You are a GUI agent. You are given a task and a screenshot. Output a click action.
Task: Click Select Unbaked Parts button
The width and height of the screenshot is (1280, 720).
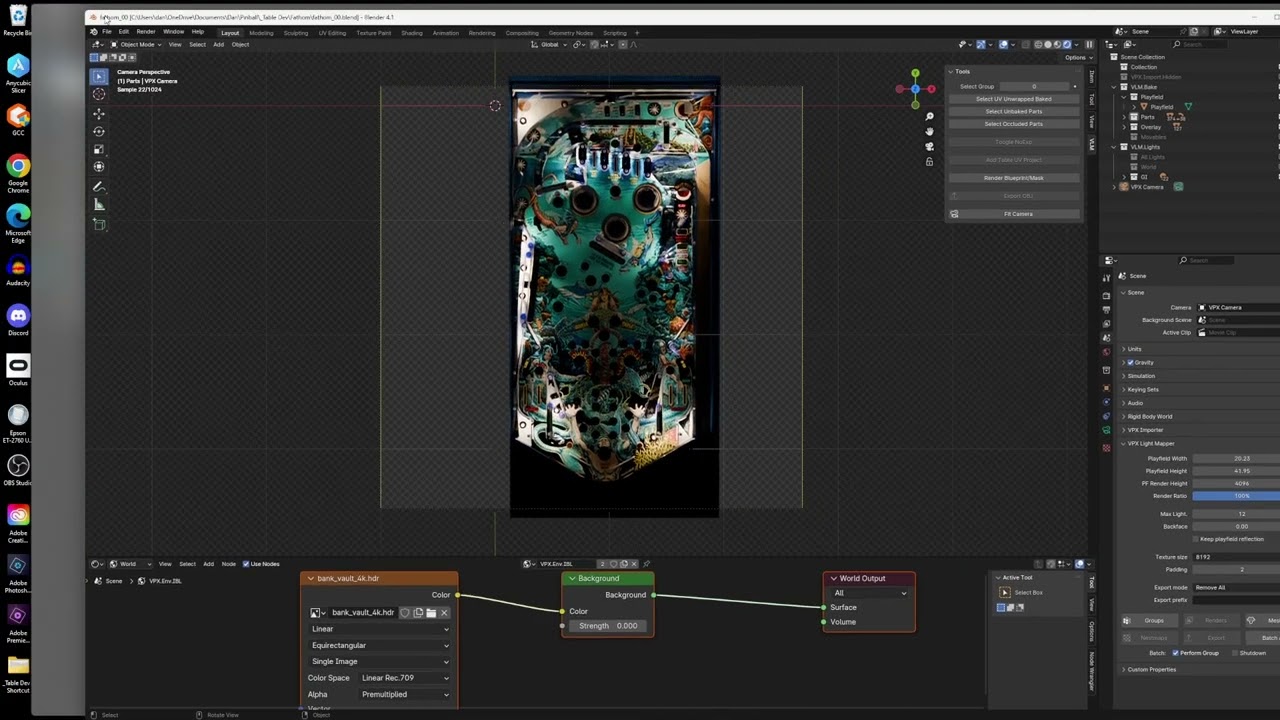[1014, 111]
